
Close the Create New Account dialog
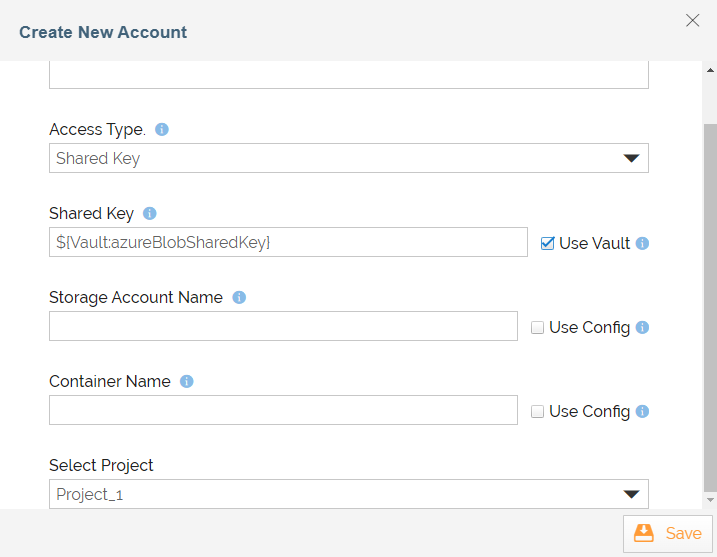pyautogui.click(x=692, y=20)
